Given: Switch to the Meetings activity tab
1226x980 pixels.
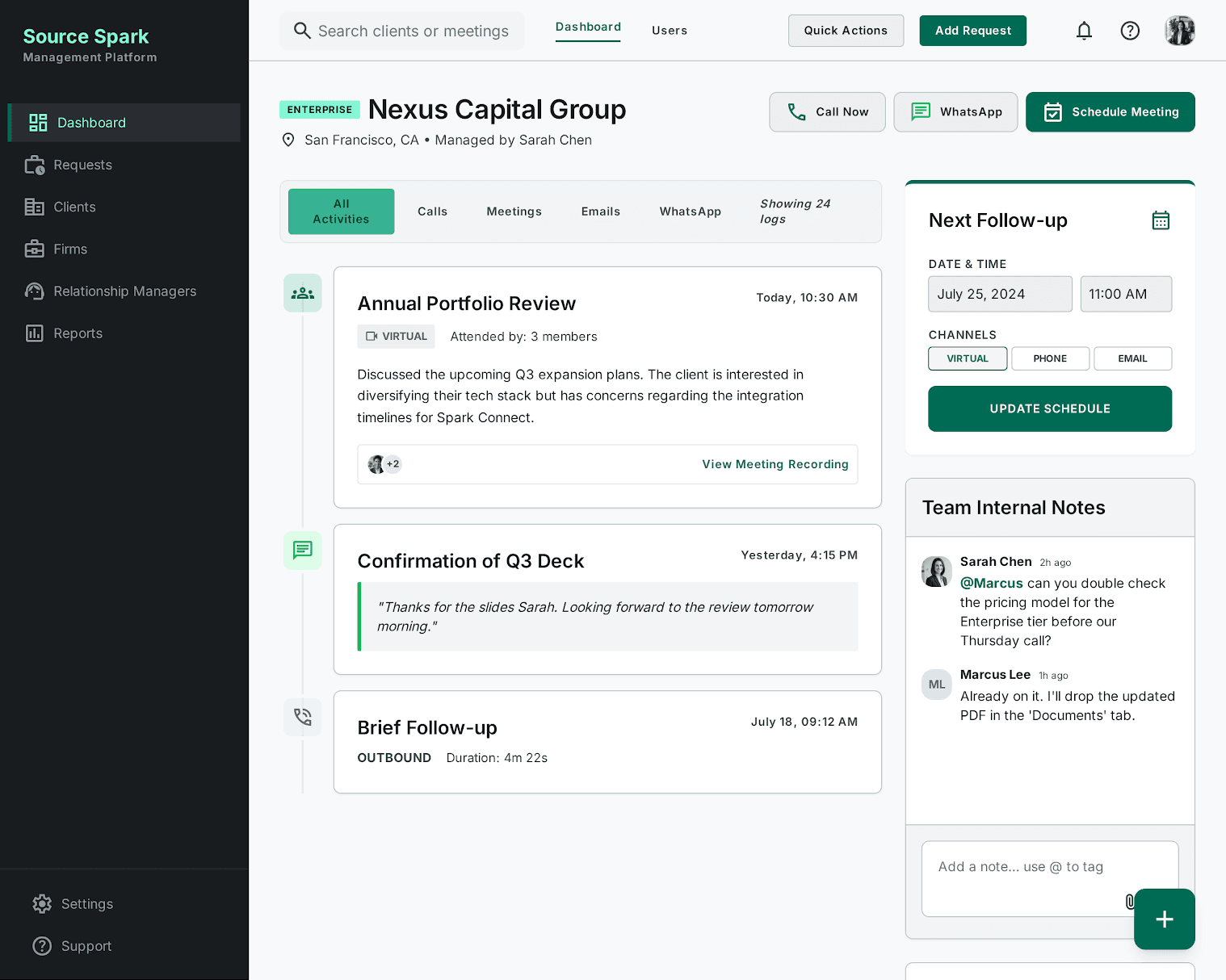Looking at the screenshot, I should [x=514, y=211].
